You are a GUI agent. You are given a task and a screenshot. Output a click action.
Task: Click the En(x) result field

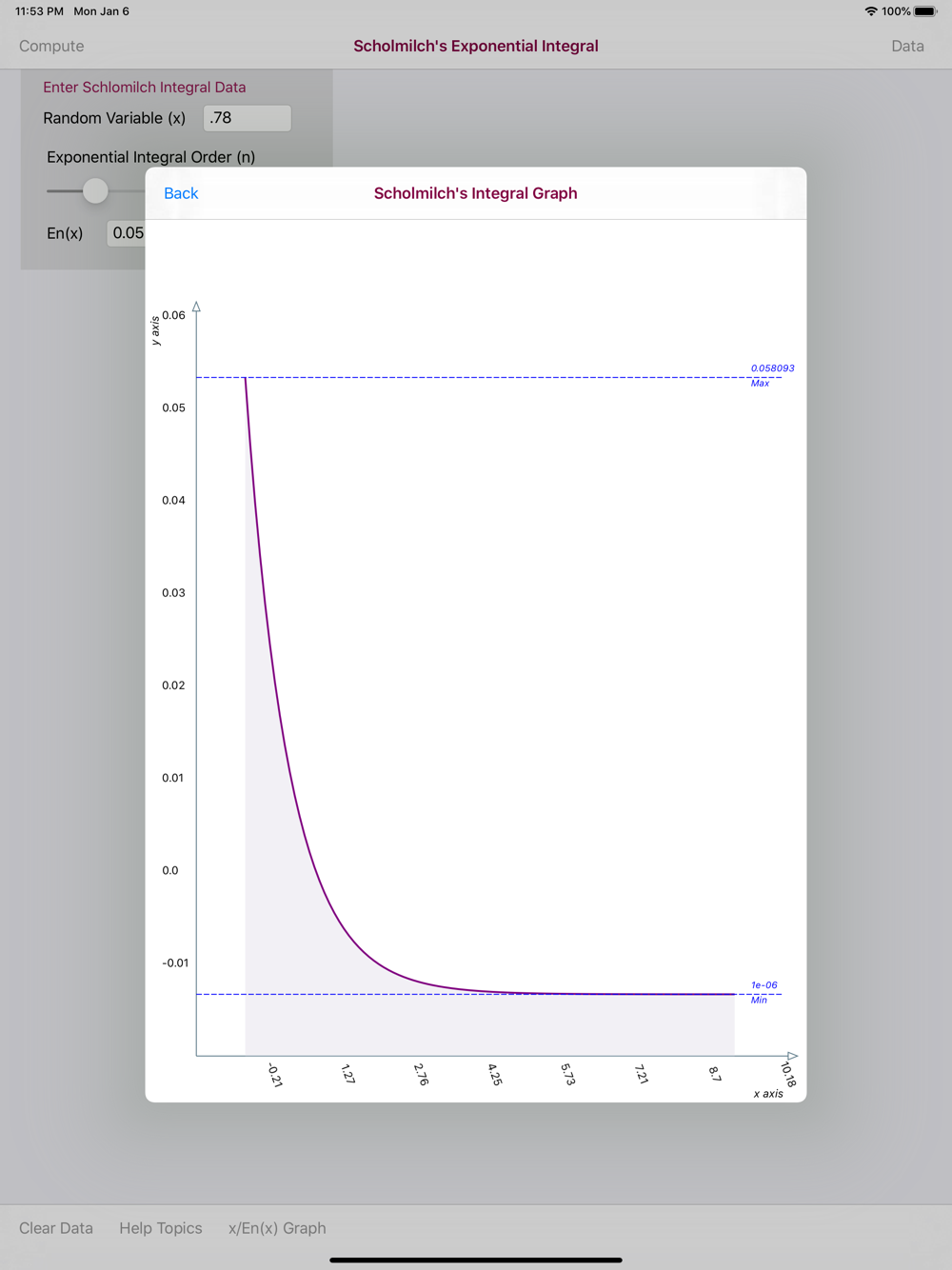click(126, 233)
